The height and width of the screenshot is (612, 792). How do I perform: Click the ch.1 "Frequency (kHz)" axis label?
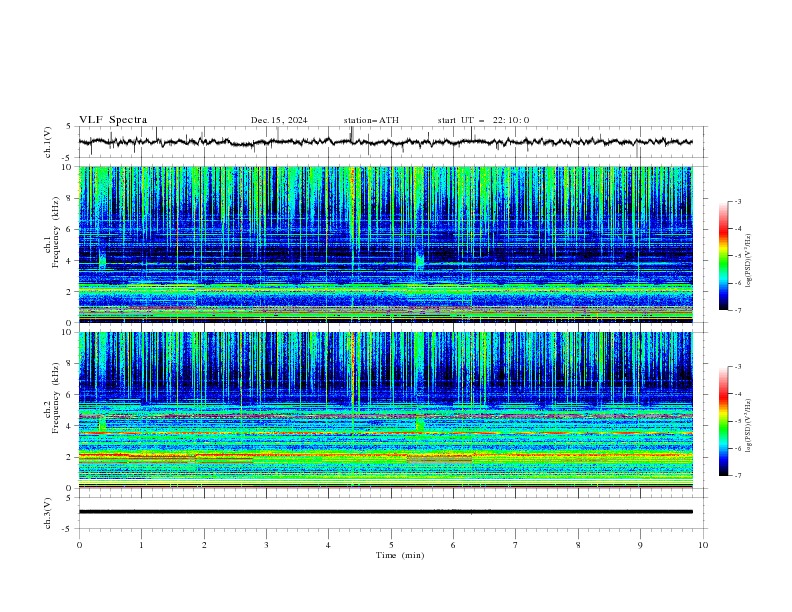(x=56, y=232)
